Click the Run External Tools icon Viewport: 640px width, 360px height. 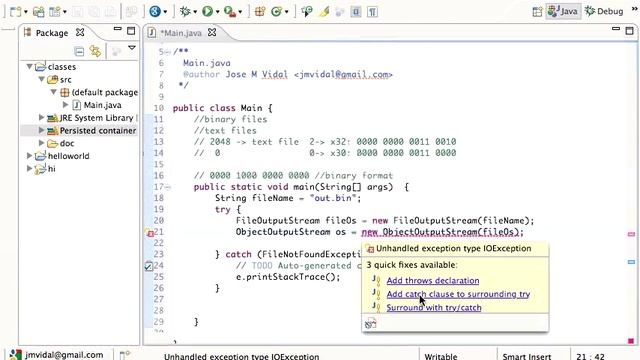point(230,12)
